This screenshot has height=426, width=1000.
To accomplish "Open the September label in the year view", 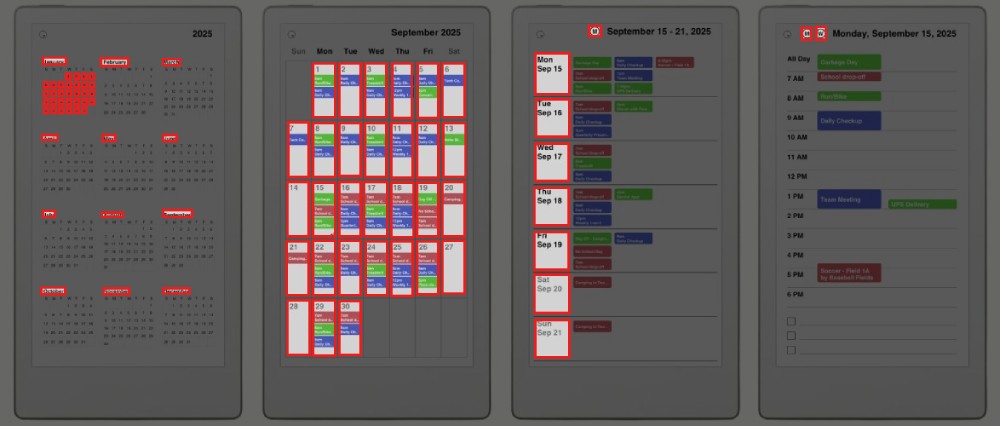I will (x=177, y=214).
